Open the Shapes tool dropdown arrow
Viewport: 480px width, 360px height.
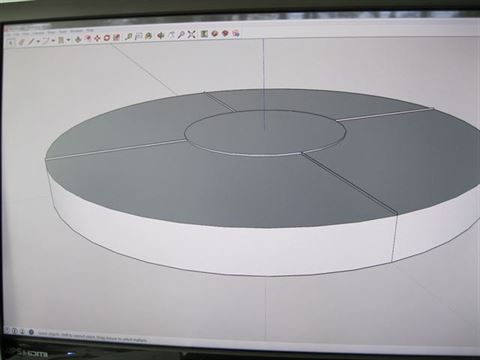tap(68, 40)
